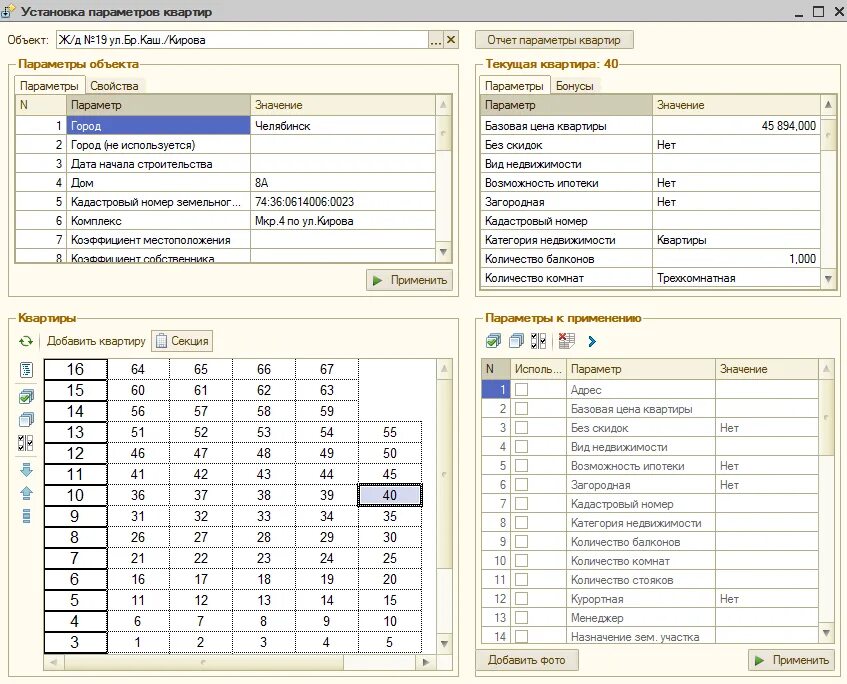The image size is (847, 684).
Task: Select apartment 40 cell in the grid
Action: pos(389,495)
